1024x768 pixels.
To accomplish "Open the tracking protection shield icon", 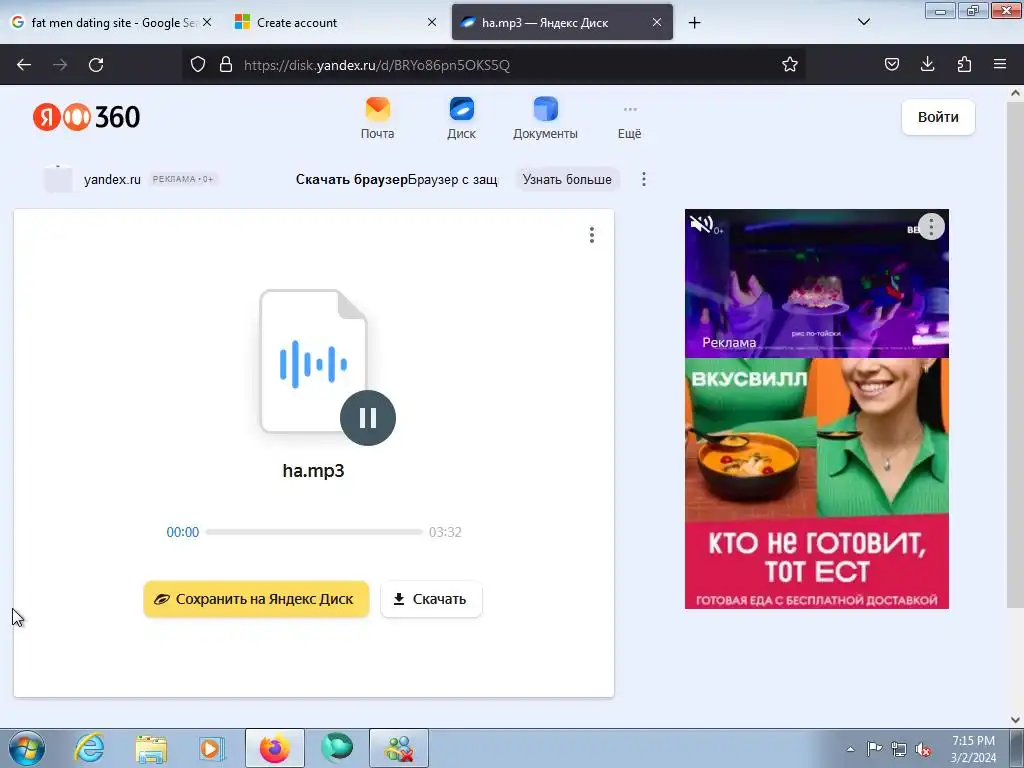I will click(x=198, y=64).
